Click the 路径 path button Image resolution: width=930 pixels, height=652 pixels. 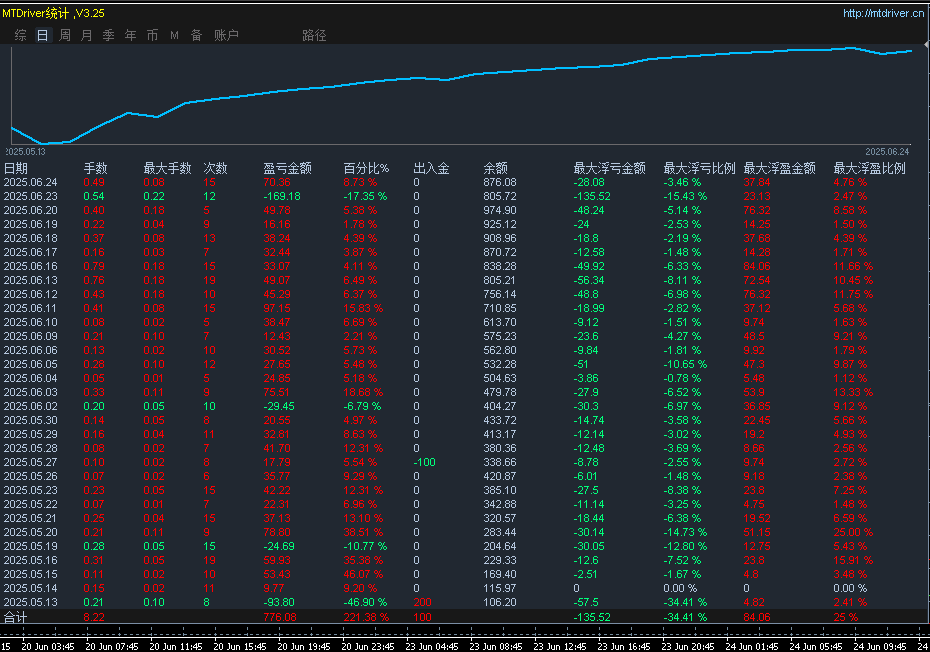point(314,35)
